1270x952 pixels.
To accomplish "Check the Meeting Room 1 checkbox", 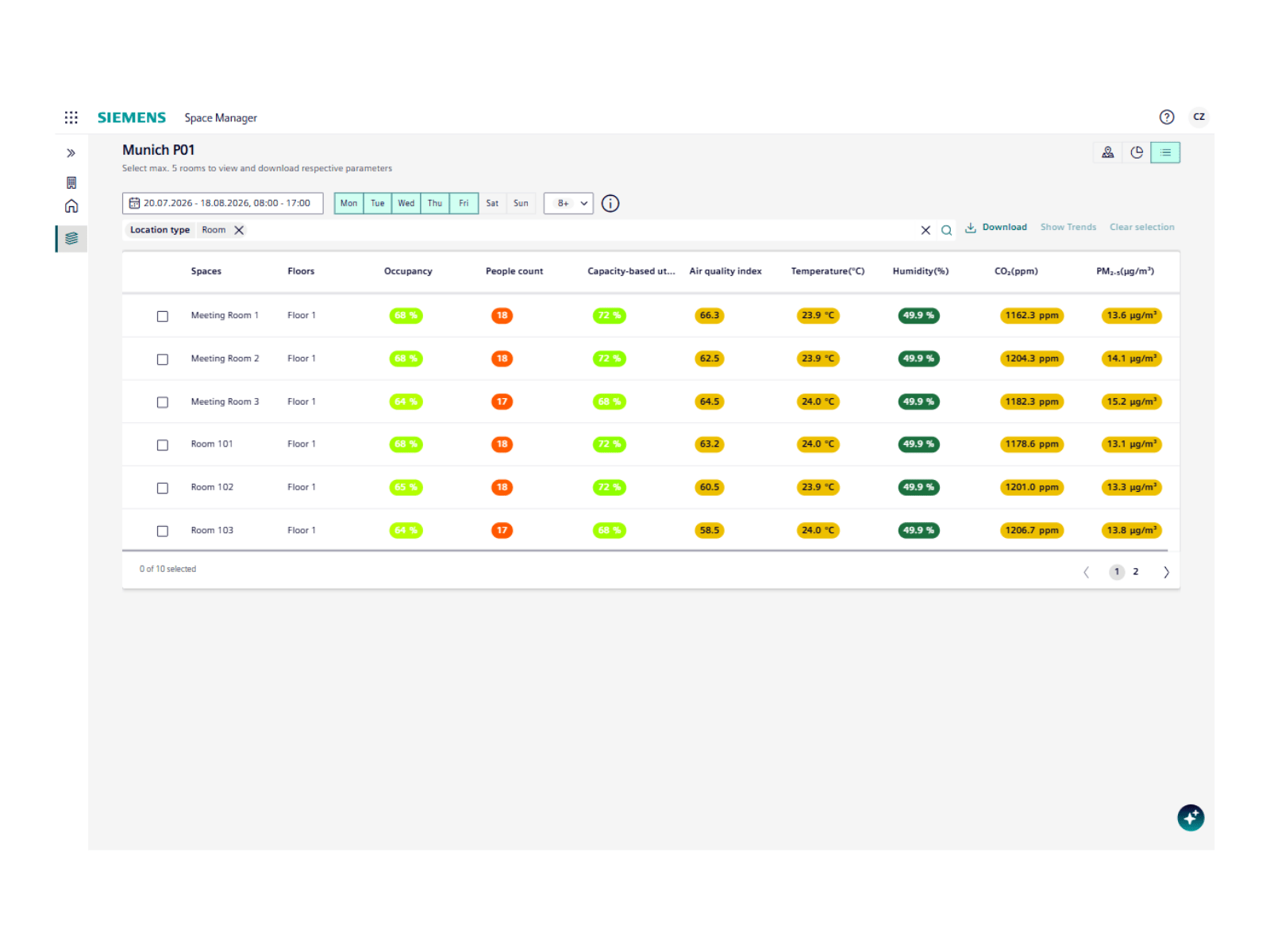I will point(163,317).
